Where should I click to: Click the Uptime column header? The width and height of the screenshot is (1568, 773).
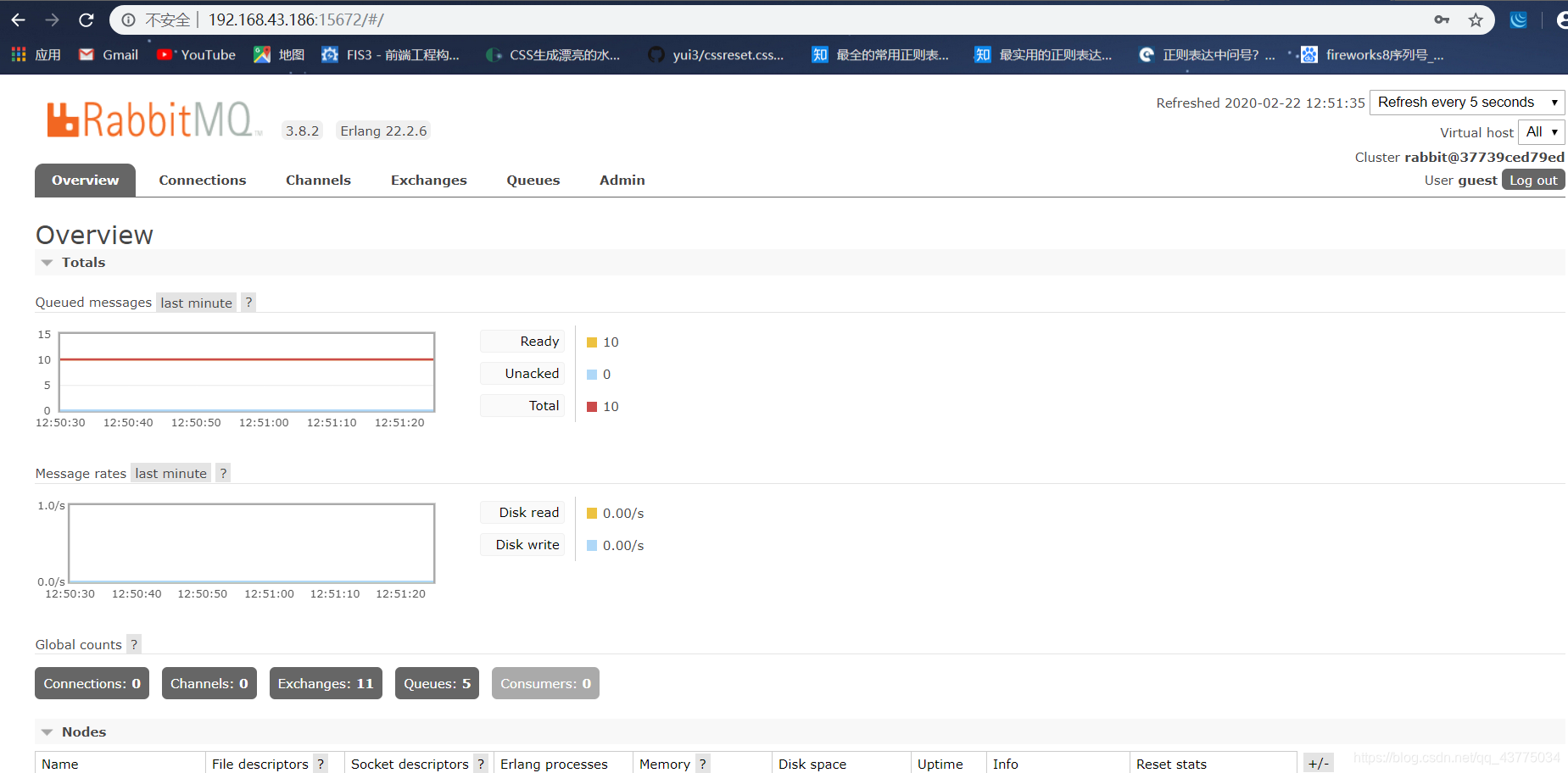tap(940, 764)
